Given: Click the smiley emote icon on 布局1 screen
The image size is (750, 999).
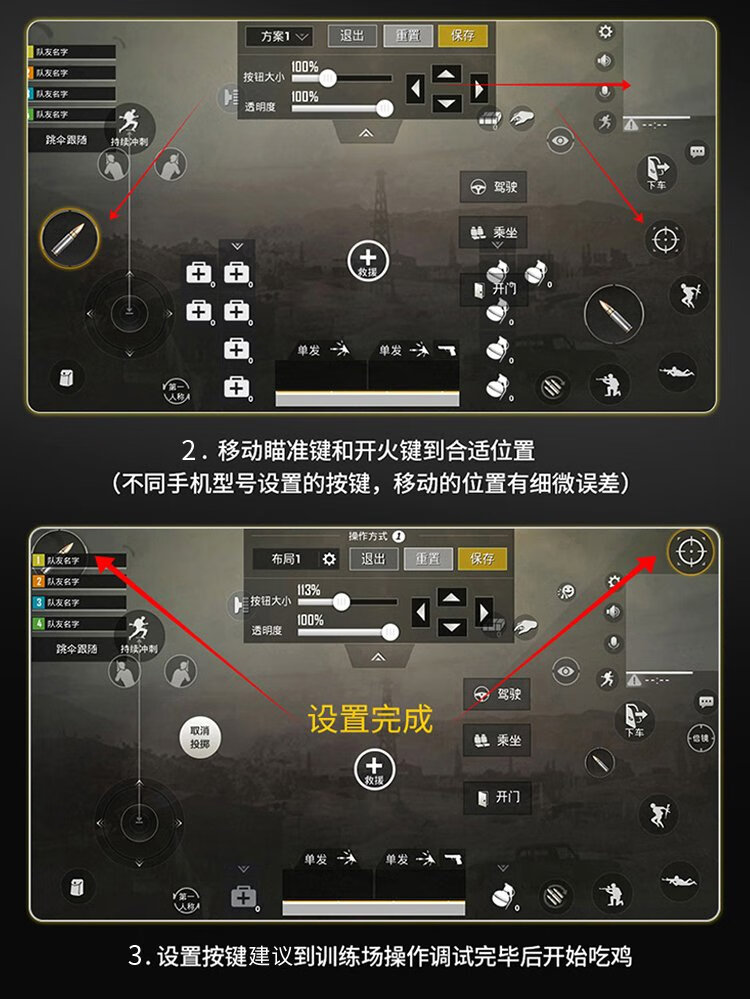Looking at the screenshot, I should pyautogui.click(x=566, y=593).
